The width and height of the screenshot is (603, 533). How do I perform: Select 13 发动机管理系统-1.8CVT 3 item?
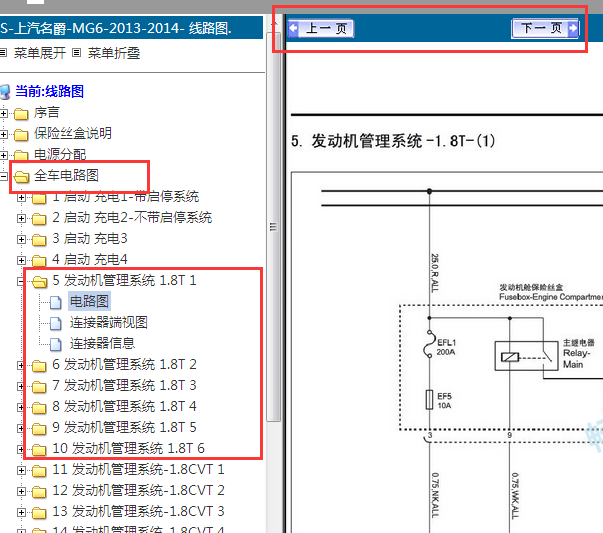coord(138,511)
